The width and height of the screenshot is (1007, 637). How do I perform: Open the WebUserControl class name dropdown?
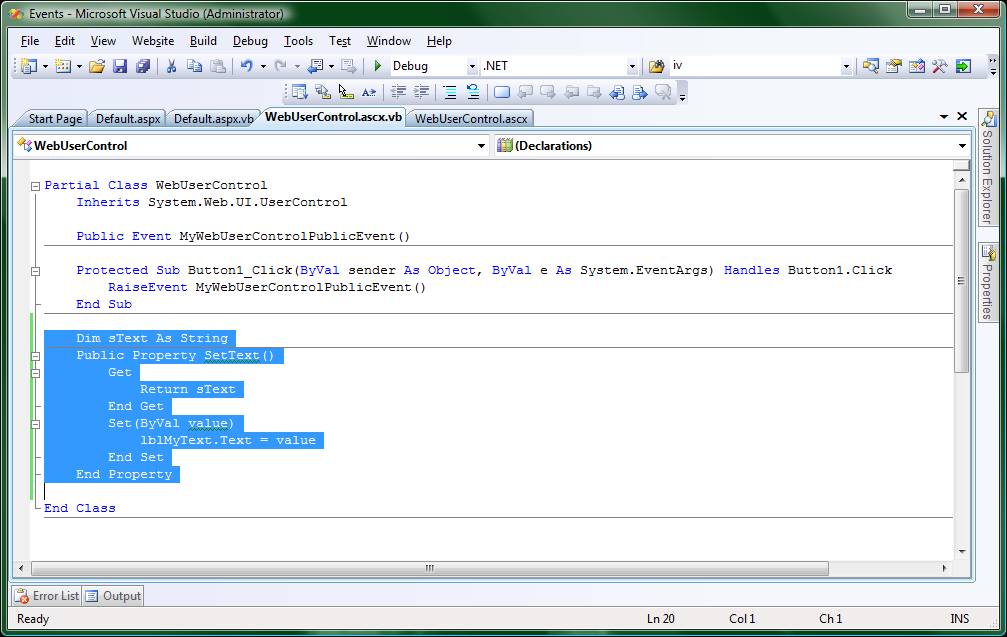tap(481, 146)
